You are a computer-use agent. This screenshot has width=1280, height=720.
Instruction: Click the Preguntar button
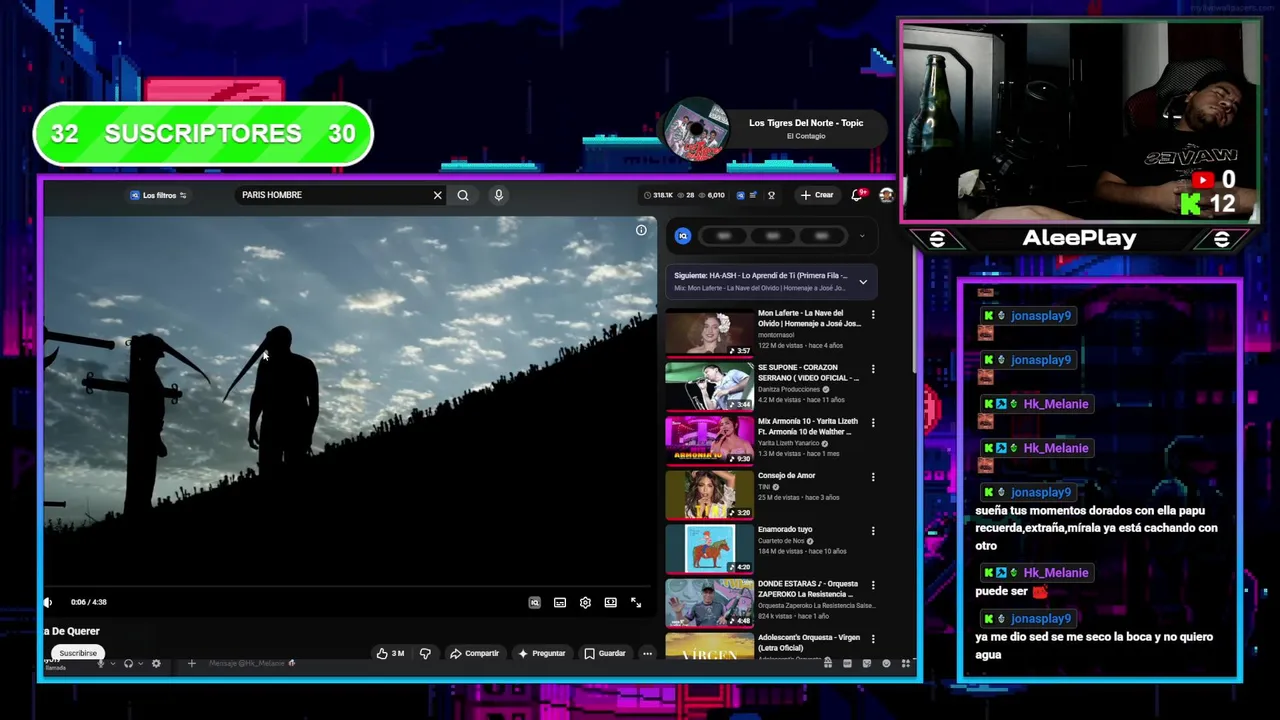pyautogui.click(x=541, y=654)
